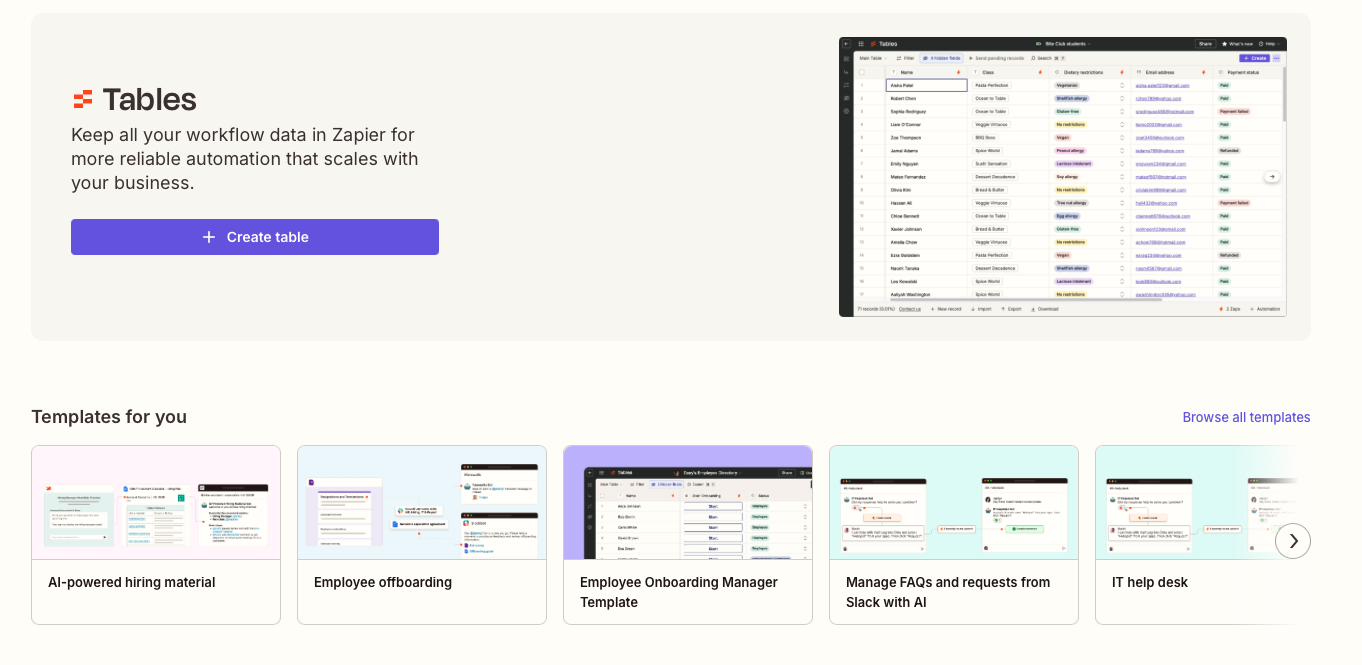Show the next templates with the chevron arrow
The height and width of the screenshot is (665, 1362).
point(1293,541)
